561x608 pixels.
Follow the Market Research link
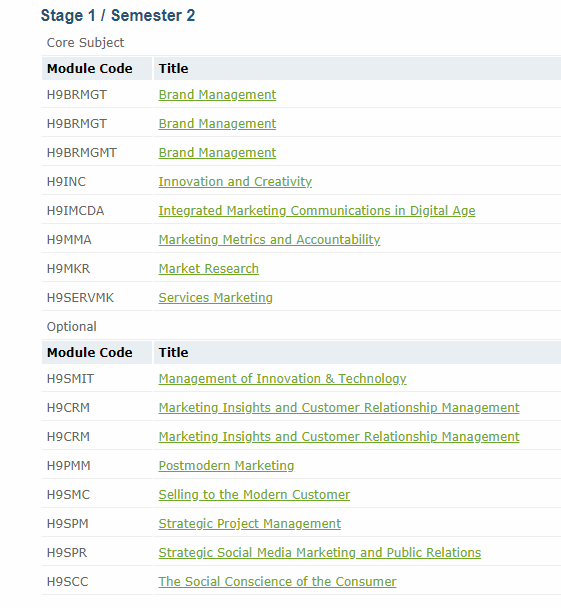(x=209, y=269)
